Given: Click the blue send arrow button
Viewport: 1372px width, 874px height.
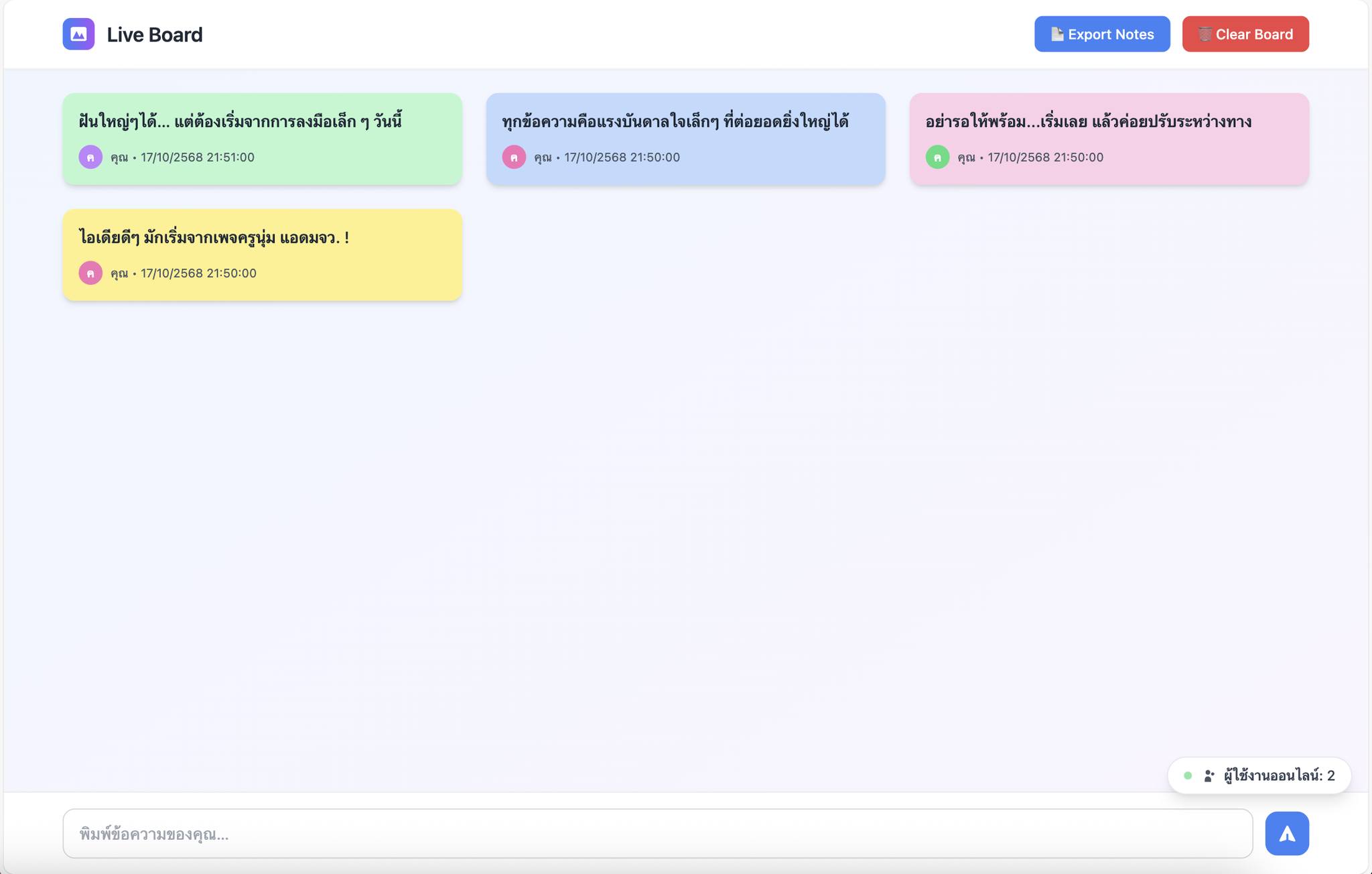Looking at the screenshot, I should coord(1287,833).
